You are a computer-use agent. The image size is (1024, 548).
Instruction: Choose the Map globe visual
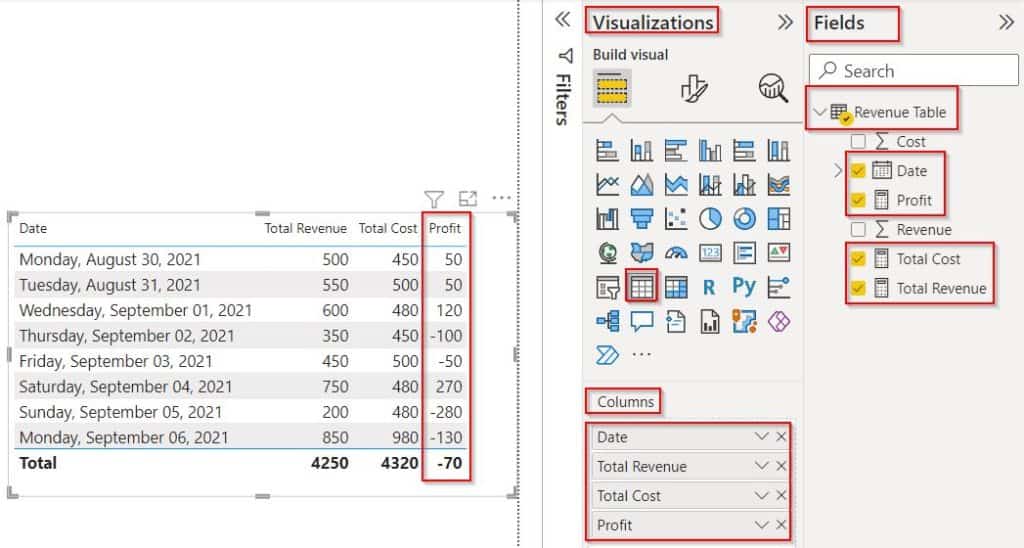click(607, 253)
